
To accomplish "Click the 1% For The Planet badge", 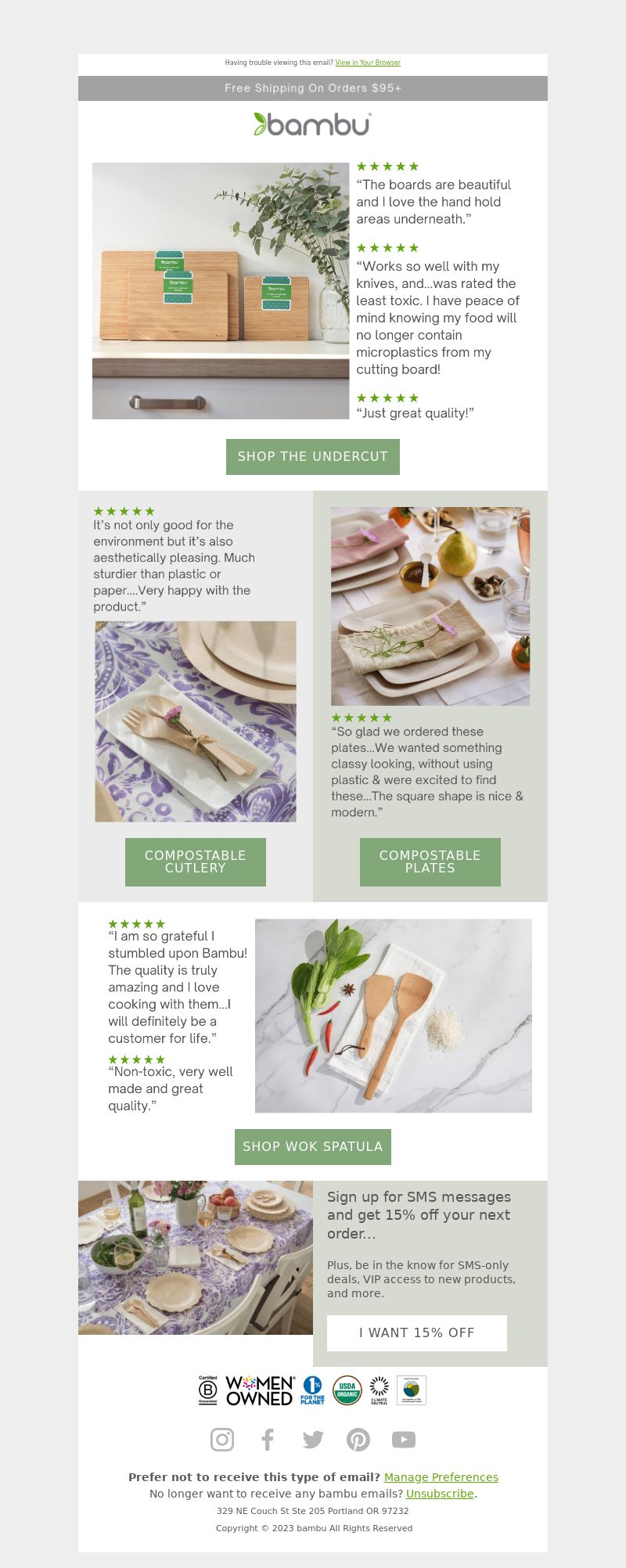I will point(312,1390).
